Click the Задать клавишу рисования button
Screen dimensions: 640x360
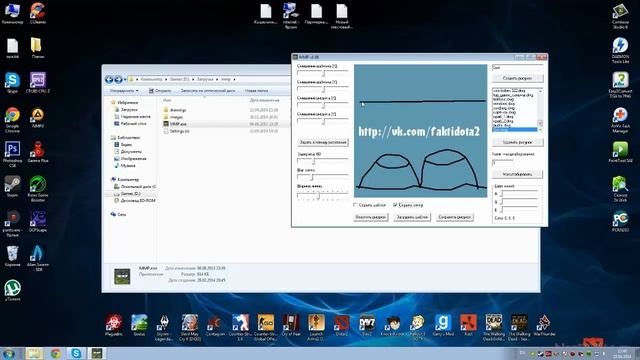pos(323,142)
